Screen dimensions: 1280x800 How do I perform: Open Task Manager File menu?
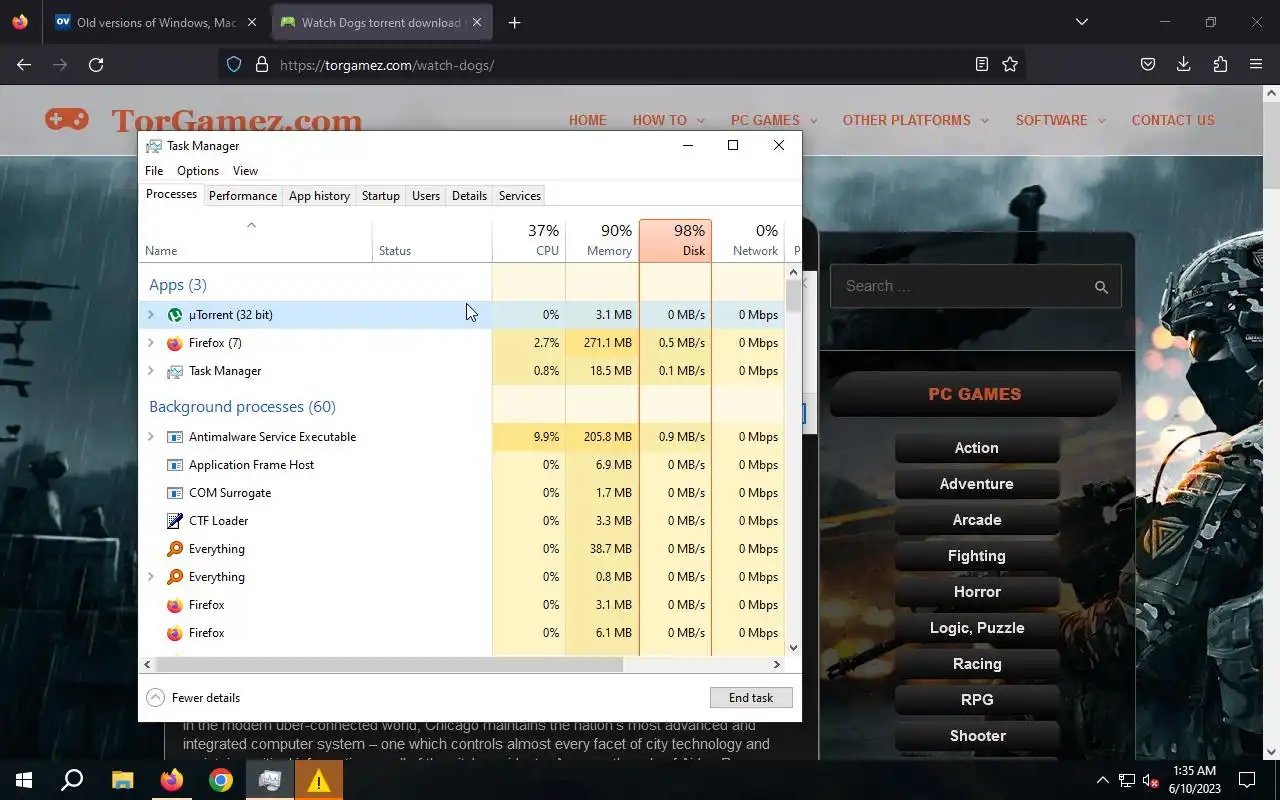click(154, 171)
